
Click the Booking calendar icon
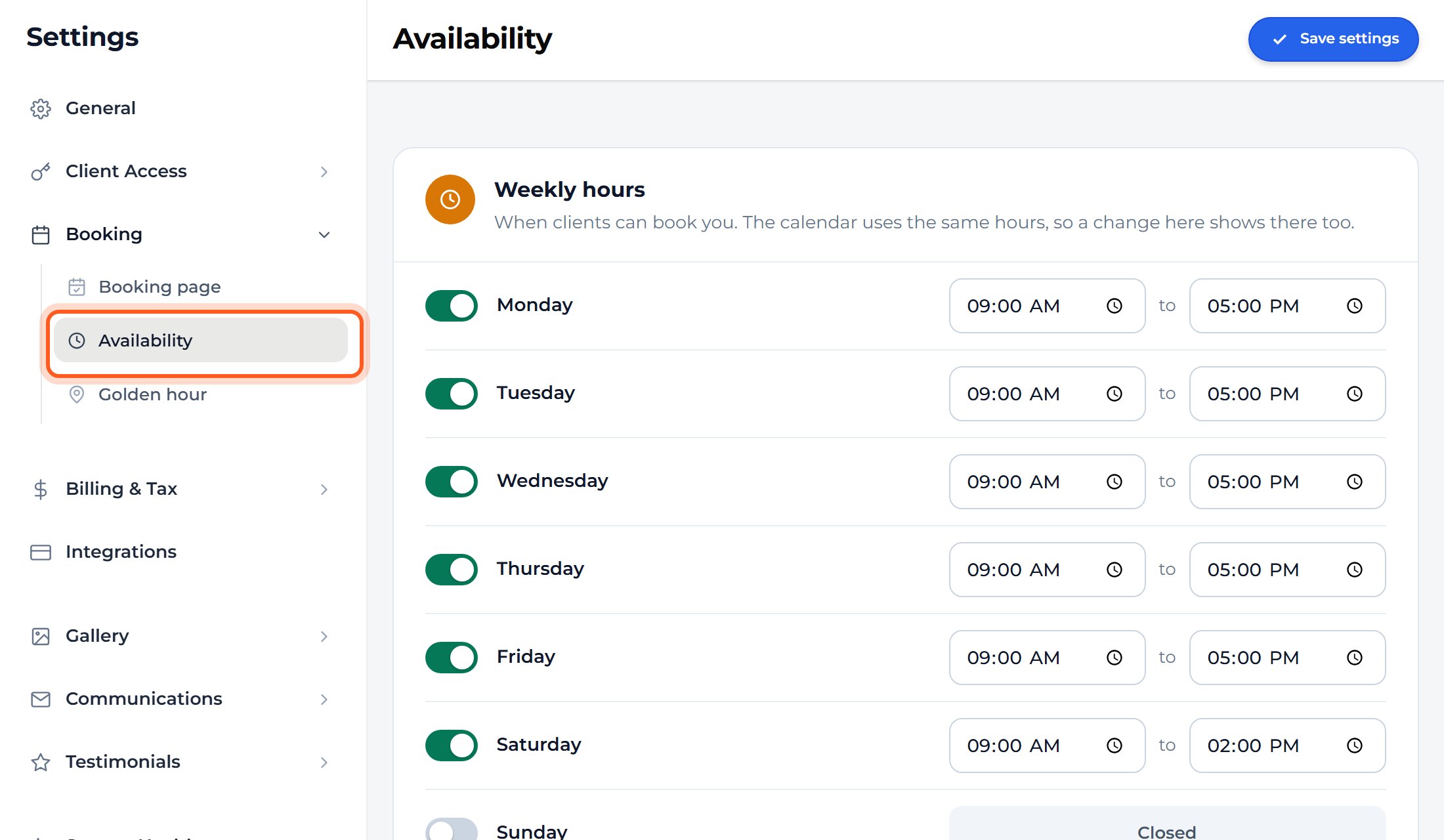tap(41, 234)
